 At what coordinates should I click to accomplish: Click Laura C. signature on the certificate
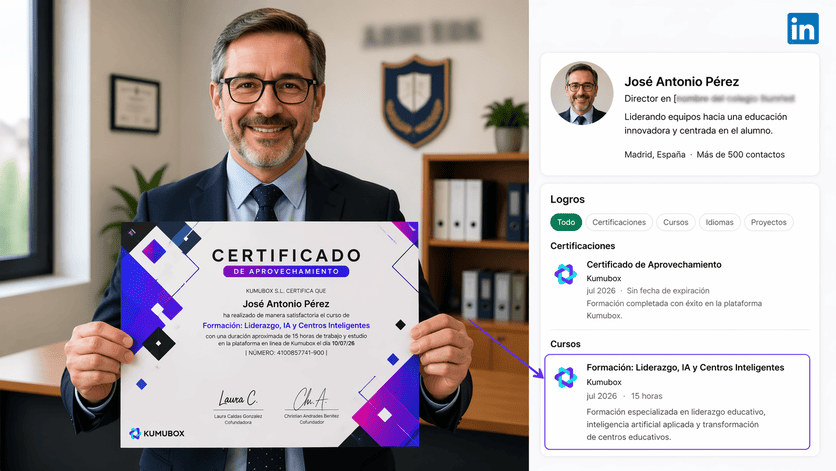tap(237, 398)
